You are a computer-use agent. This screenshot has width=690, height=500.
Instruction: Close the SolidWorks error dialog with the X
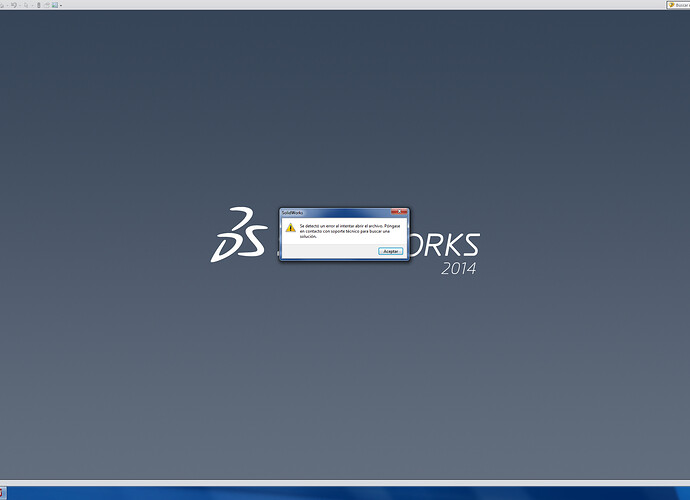[x=399, y=212]
